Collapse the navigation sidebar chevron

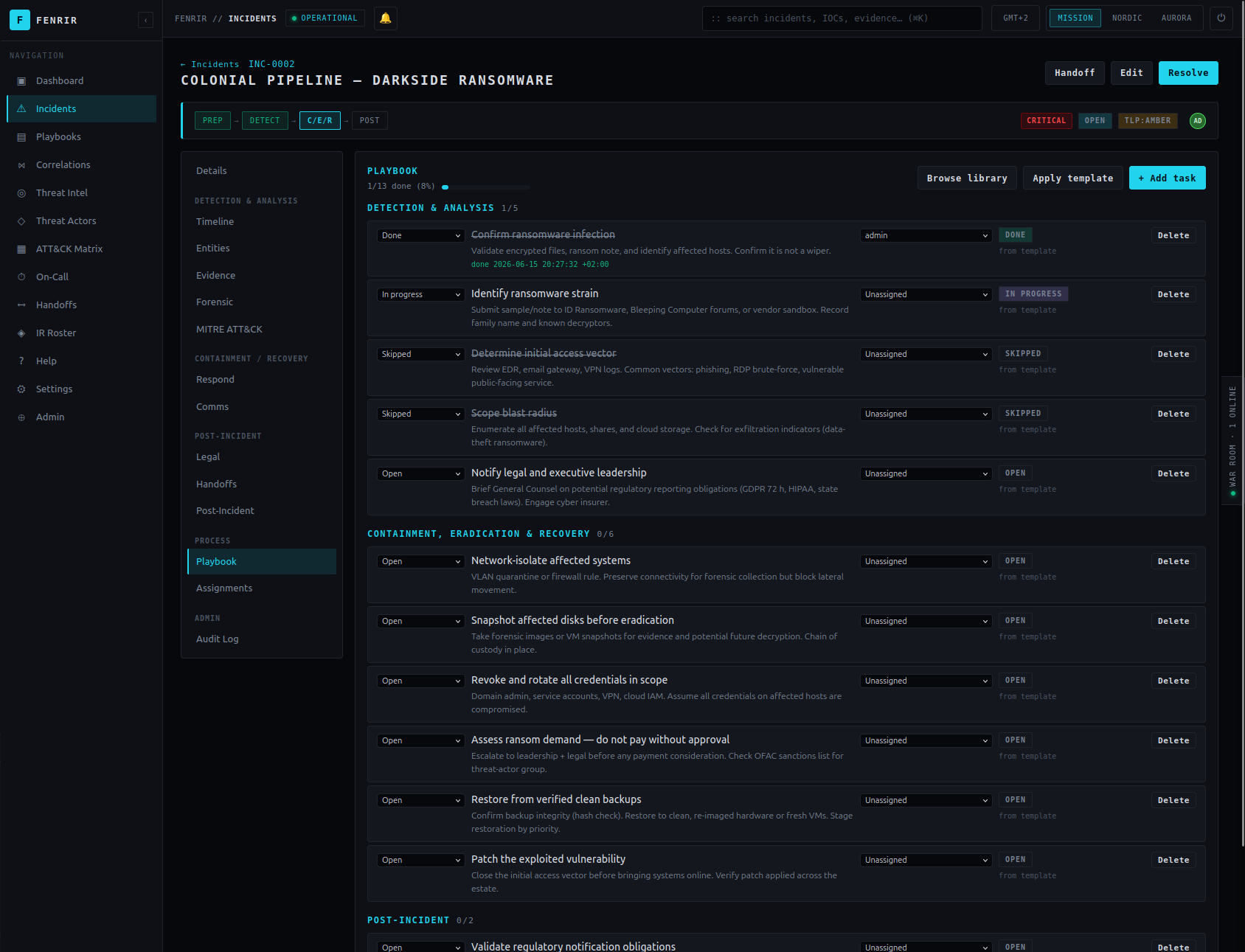pos(146,20)
